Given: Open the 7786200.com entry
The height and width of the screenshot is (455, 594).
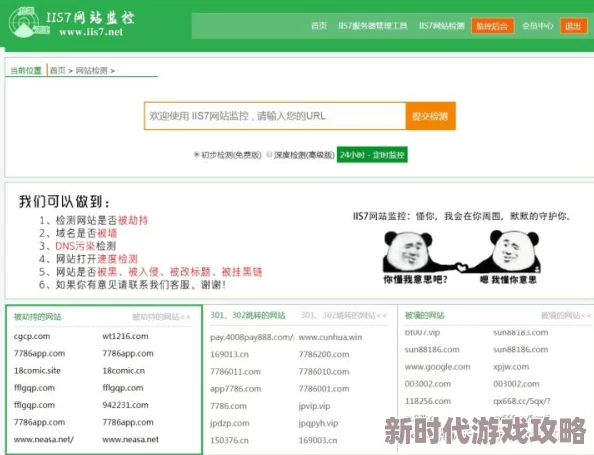Looking at the screenshot, I should tap(324, 355).
